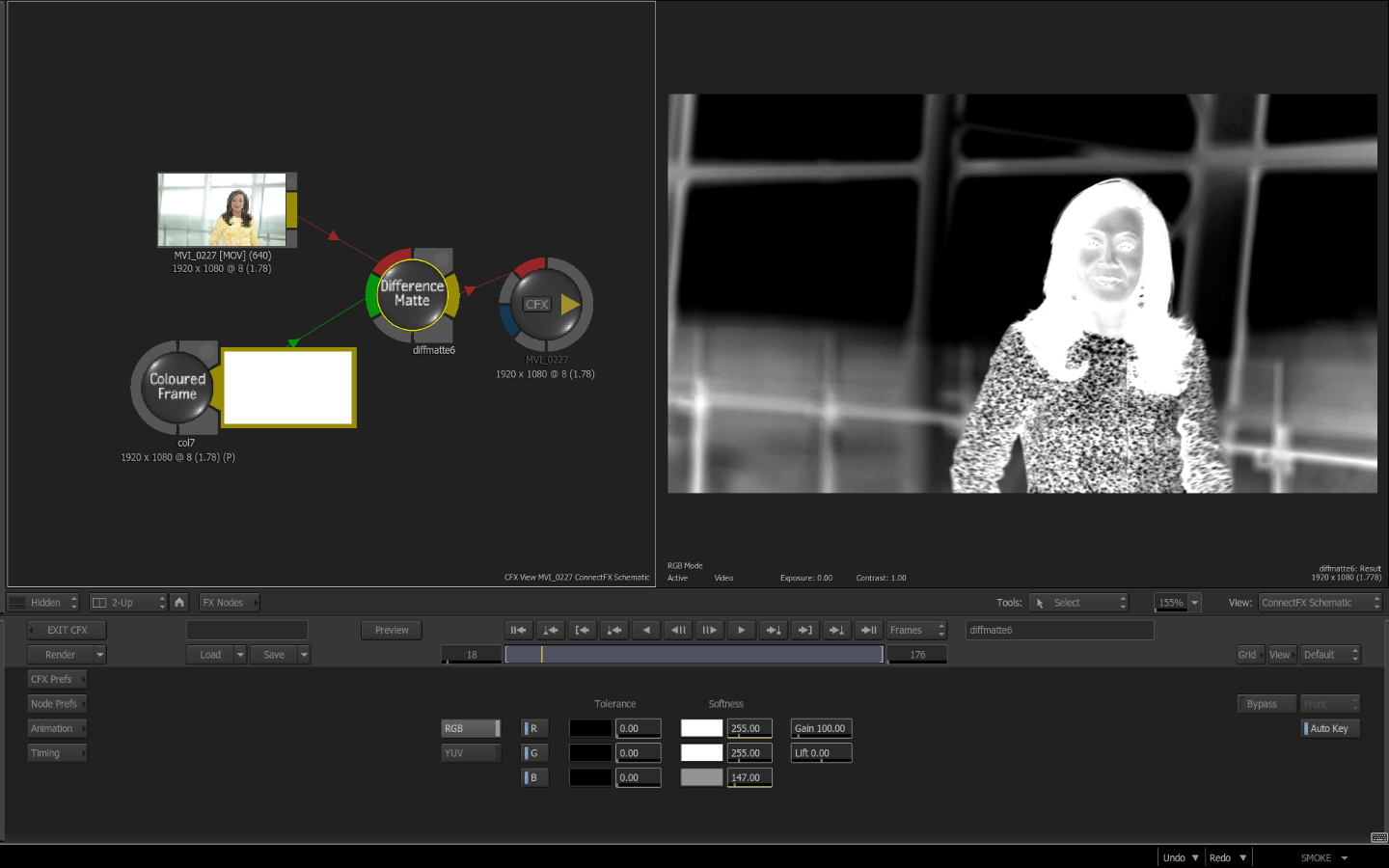Open the Node Prefs menu
The image size is (1389, 868).
(57, 704)
